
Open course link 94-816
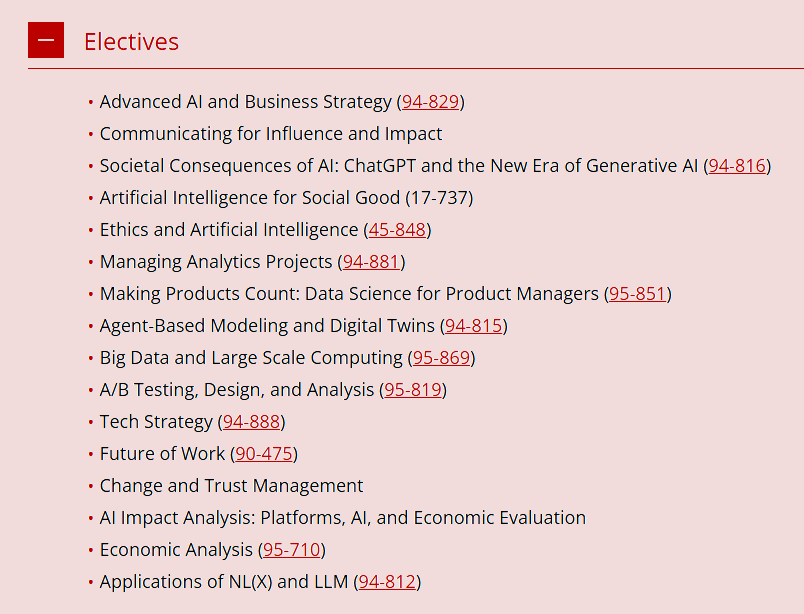click(x=737, y=166)
